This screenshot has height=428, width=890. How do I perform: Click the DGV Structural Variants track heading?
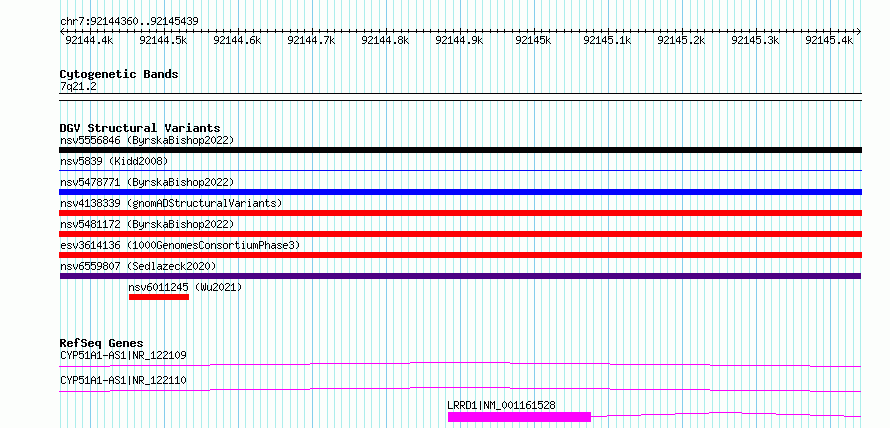click(x=140, y=128)
